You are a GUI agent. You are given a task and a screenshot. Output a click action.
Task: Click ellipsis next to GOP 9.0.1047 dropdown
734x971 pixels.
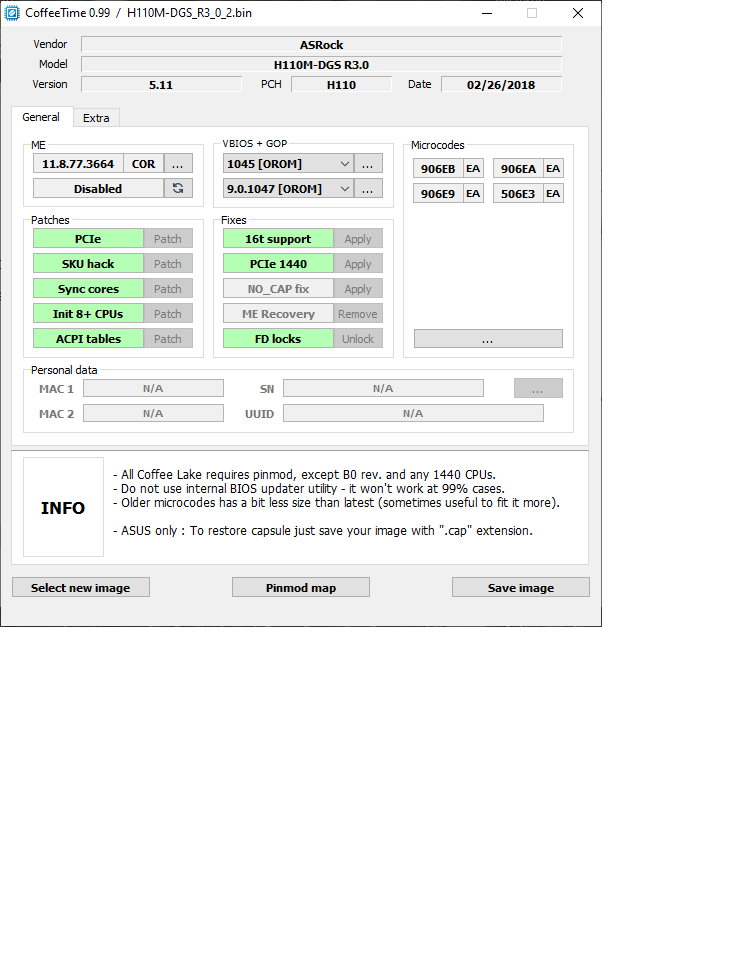368,188
